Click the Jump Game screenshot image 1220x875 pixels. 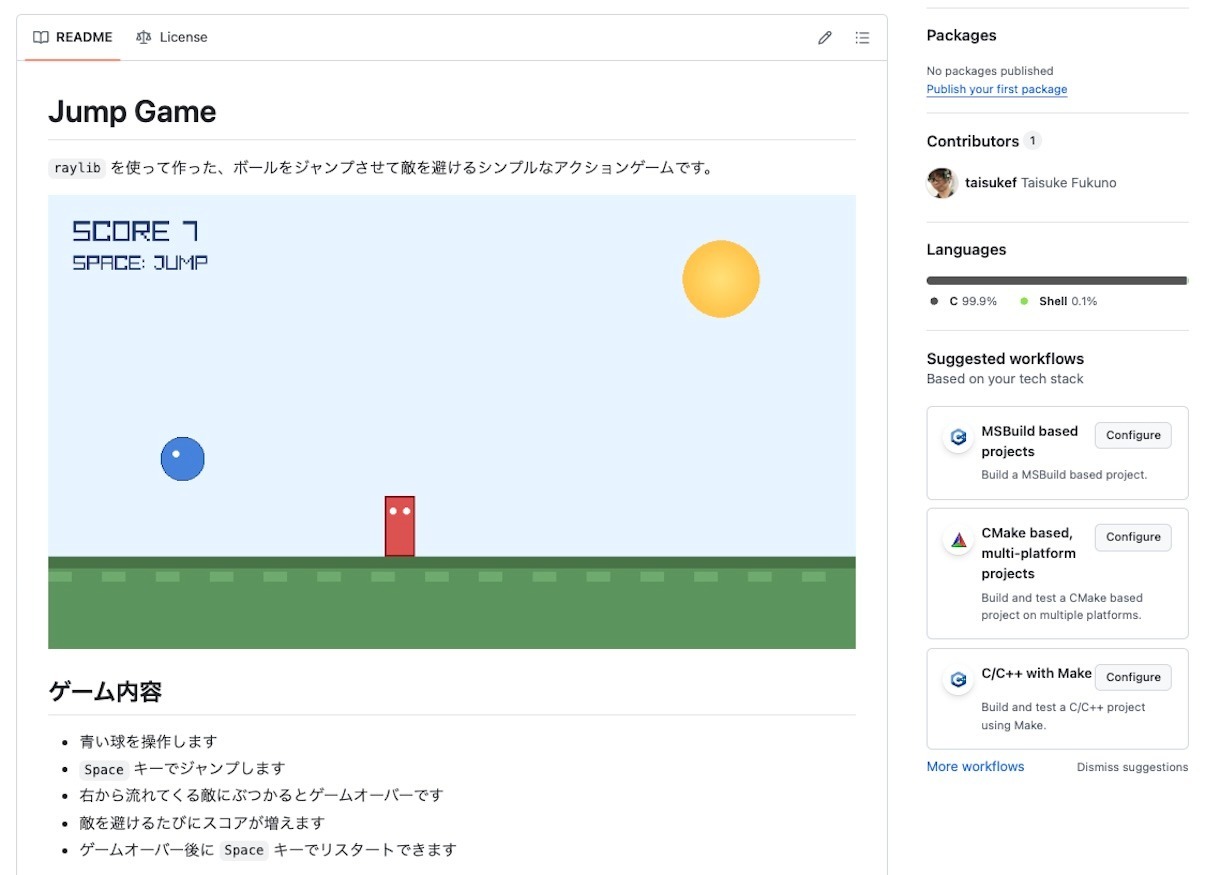(x=452, y=421)
